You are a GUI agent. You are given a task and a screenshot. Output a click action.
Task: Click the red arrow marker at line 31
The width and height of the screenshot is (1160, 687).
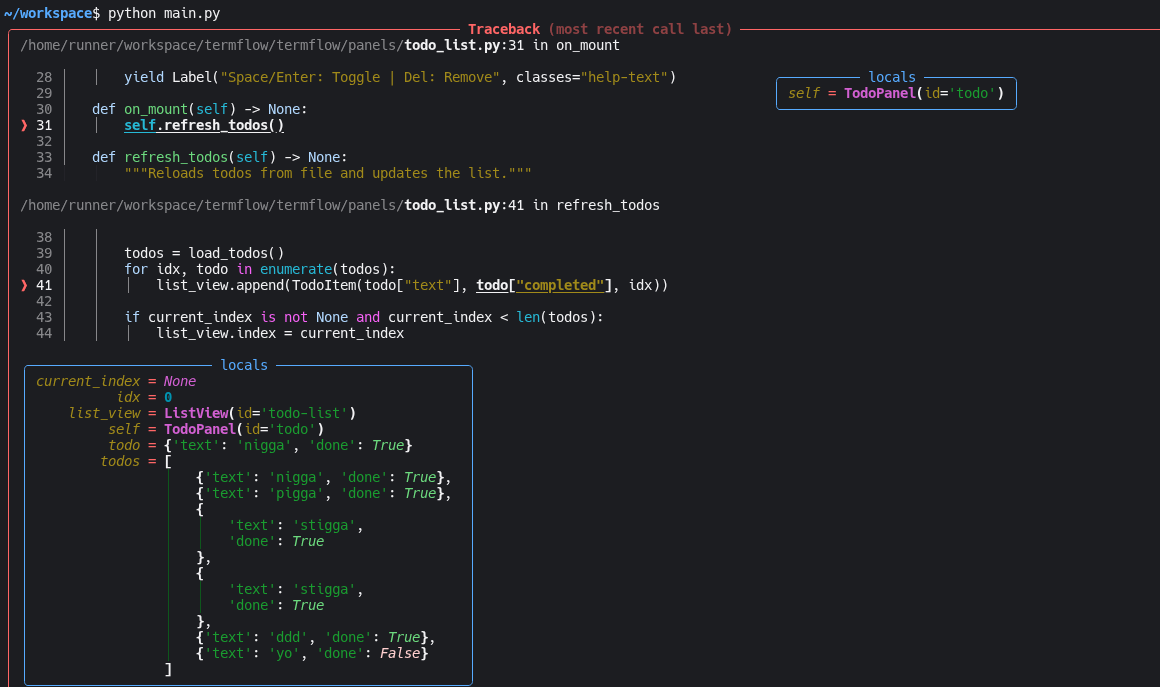pyautogui.click(x=24, y=126)
